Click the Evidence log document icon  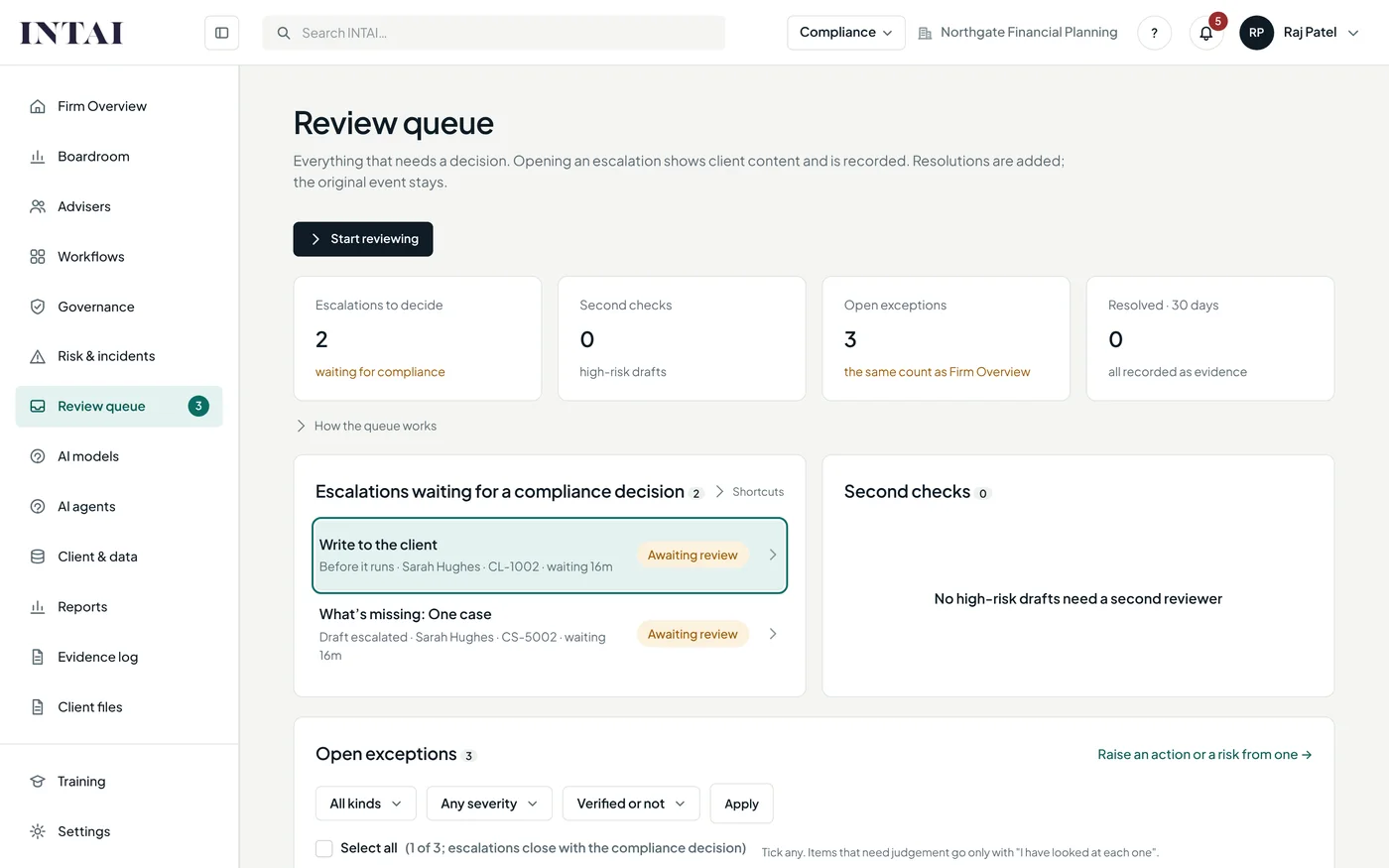pos(38,657)
